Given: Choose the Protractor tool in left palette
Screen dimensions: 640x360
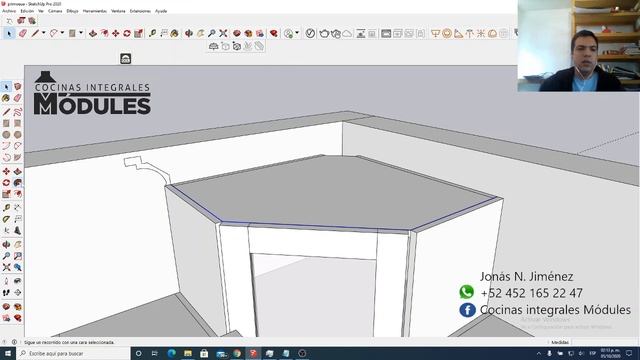Looking at the screenshot, I should (x=6, y=219).
